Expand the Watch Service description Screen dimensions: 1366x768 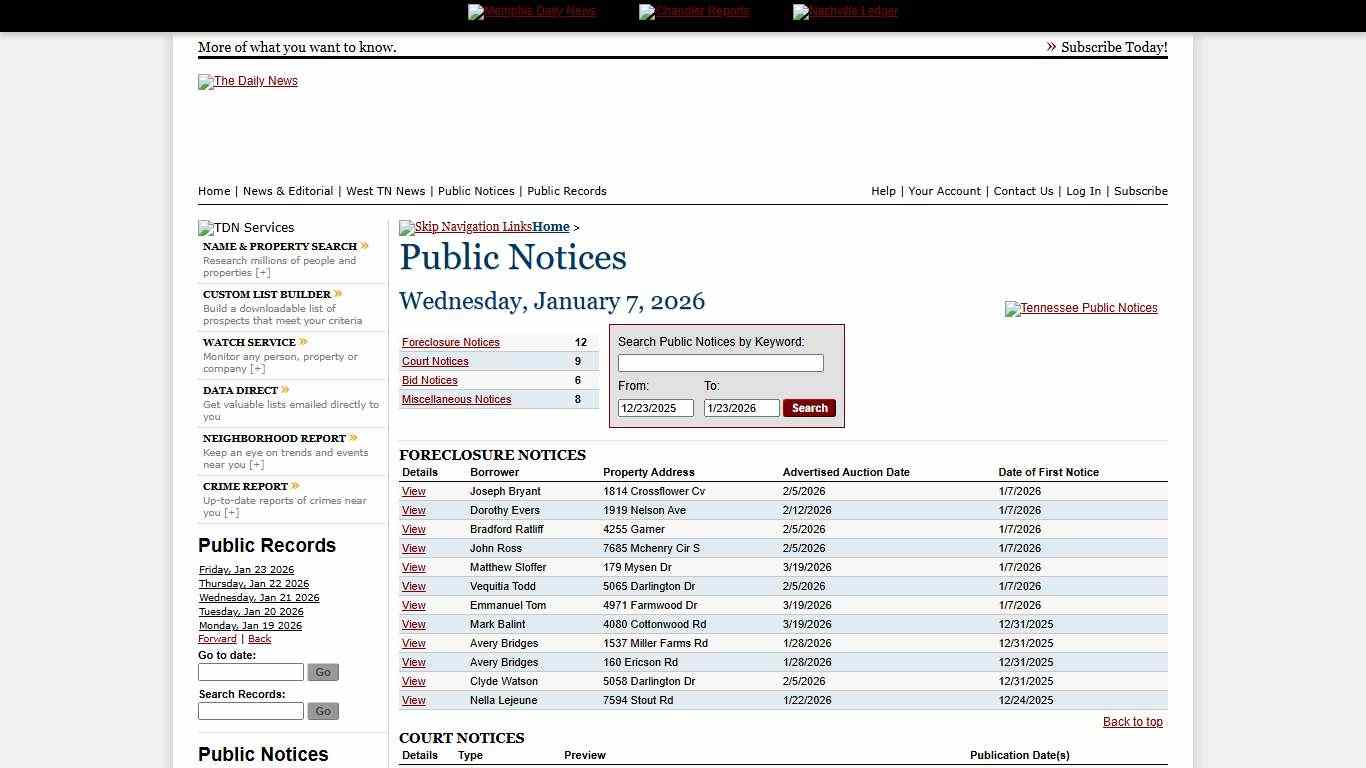258,368
